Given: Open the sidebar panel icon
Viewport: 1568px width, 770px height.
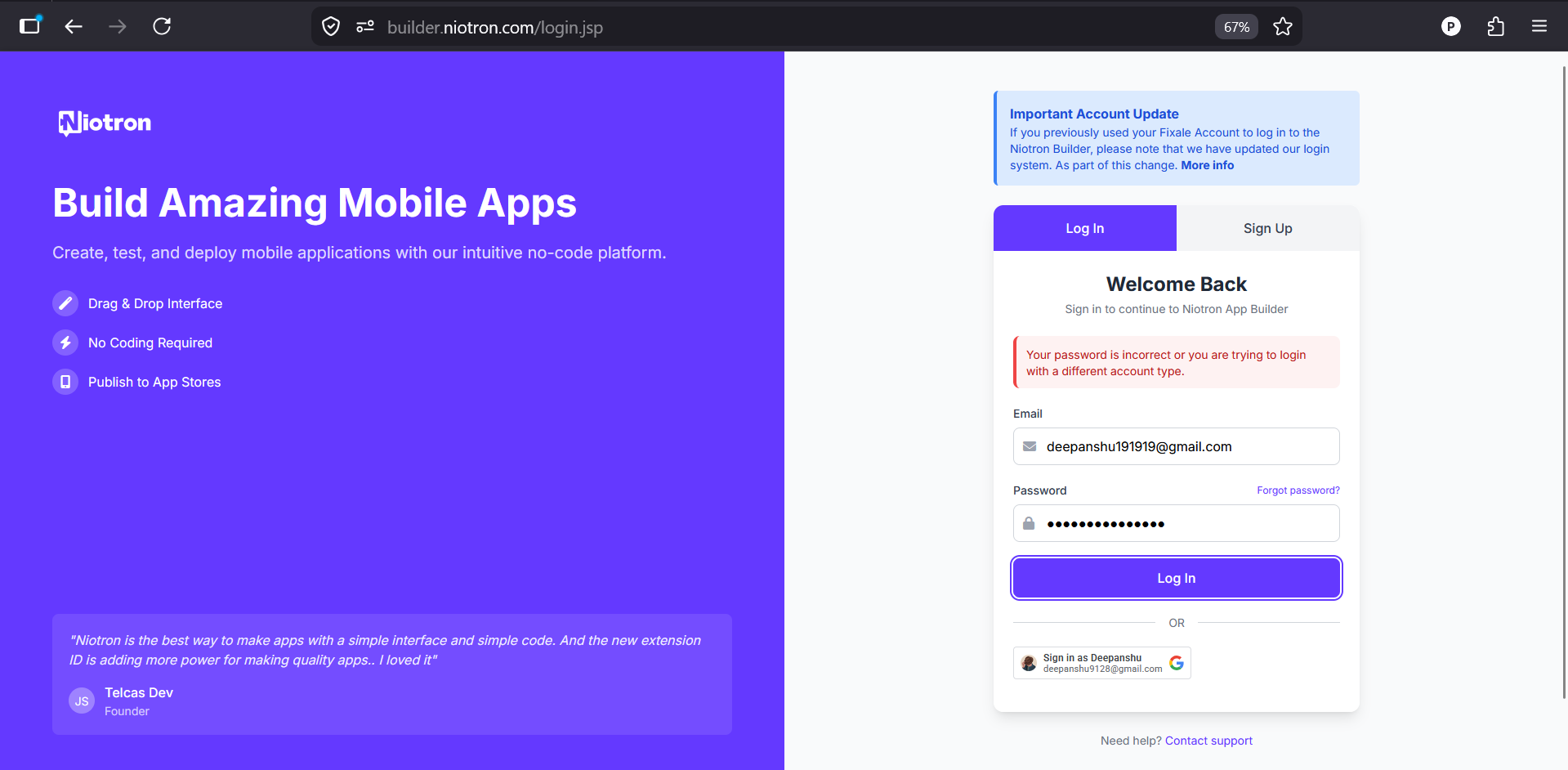Looking at the screenshot, I should (x=30, y=26).
